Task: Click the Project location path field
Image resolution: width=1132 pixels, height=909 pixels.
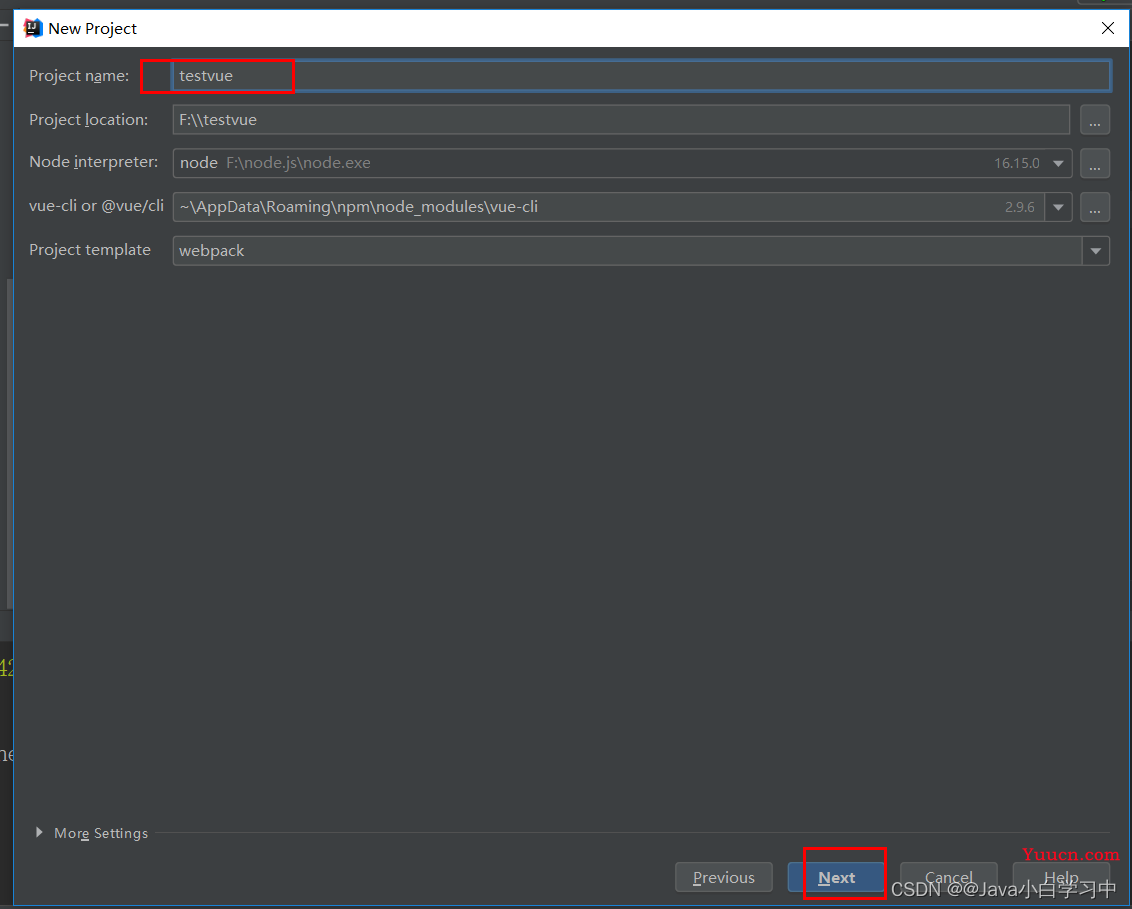Action: tap(621, 120)
